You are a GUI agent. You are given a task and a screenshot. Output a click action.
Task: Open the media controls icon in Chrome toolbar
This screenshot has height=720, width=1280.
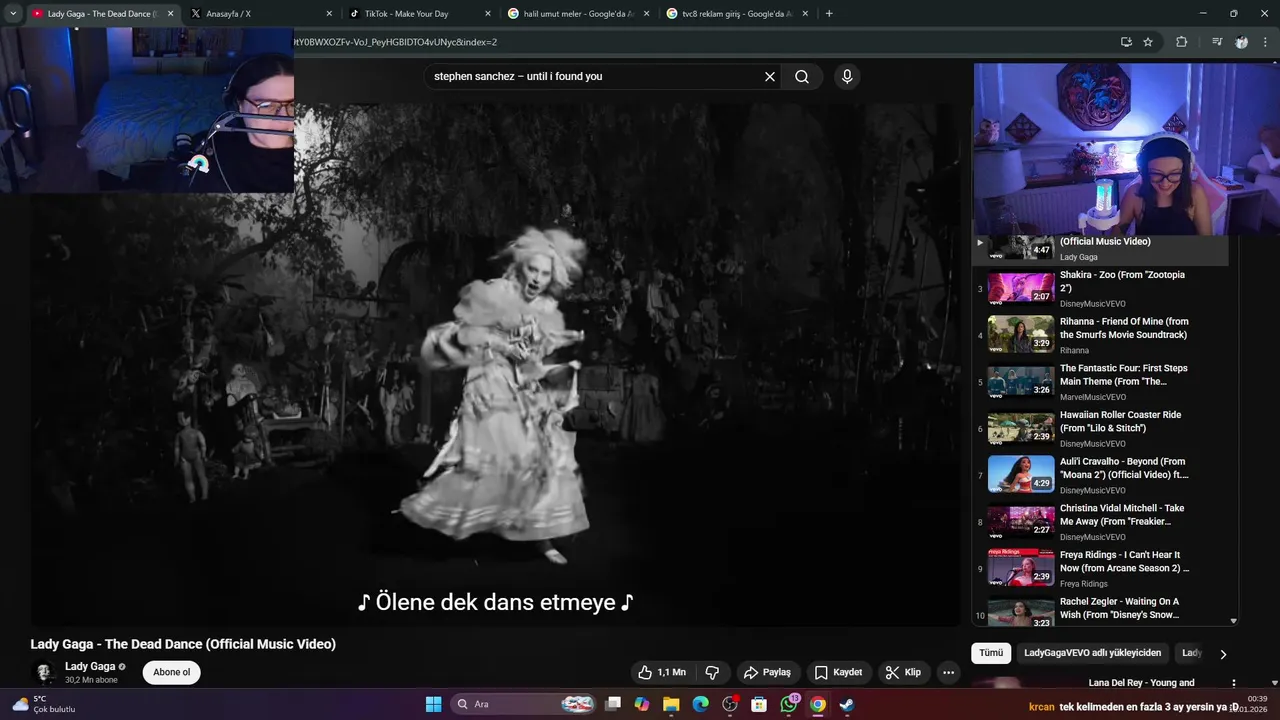click(x=1217, y=42)
